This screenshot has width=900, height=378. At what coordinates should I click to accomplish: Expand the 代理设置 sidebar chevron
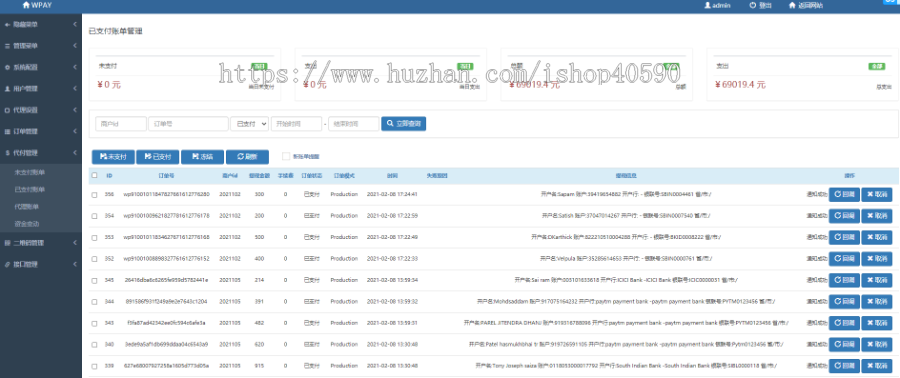coord(75,110)
